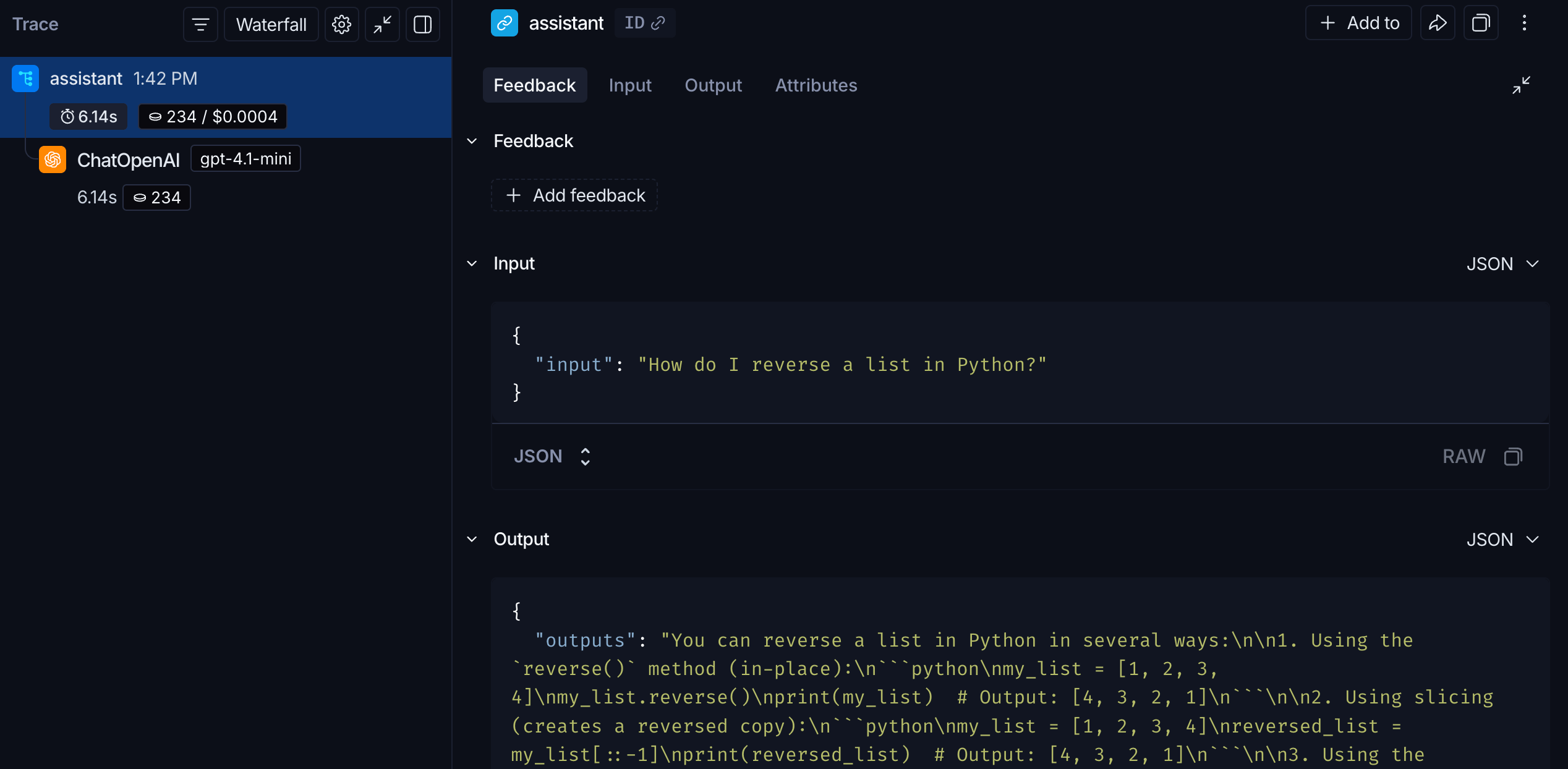Screen dimensions: 1568x769
Task: Click the duplicate windows icon in header
Action: point(1481,23)
